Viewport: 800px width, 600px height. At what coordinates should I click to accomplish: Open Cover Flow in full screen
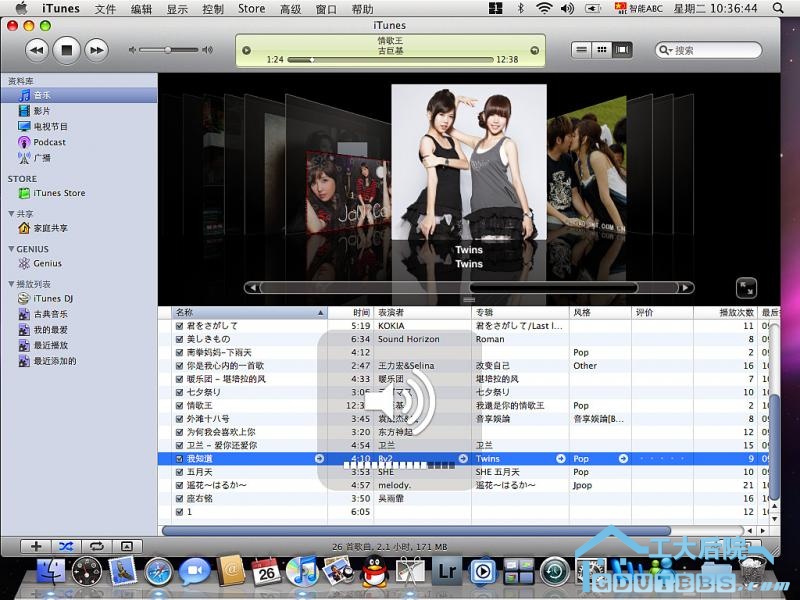(x=745, y=287)
